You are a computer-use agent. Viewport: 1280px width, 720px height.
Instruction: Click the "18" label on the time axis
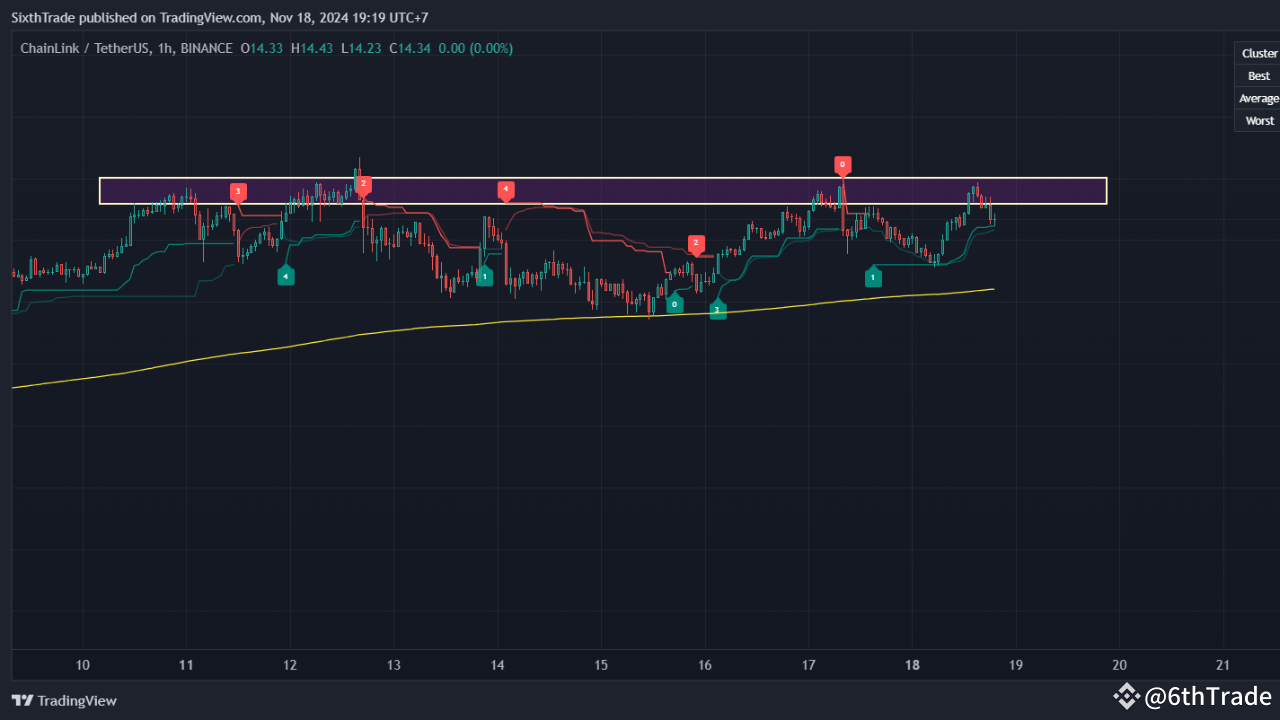(x=911, y=664)
